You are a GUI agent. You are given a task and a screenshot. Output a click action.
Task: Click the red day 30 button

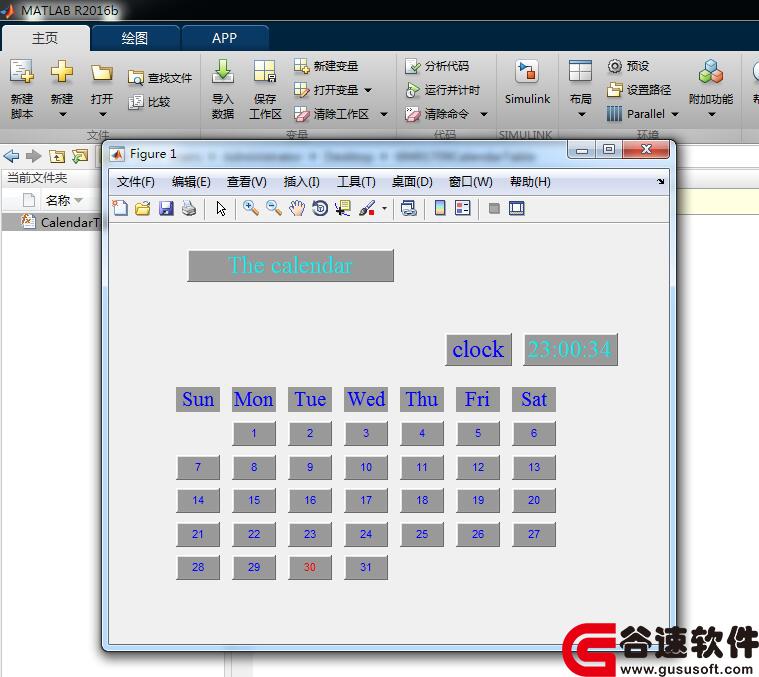(x=310, y=567)
